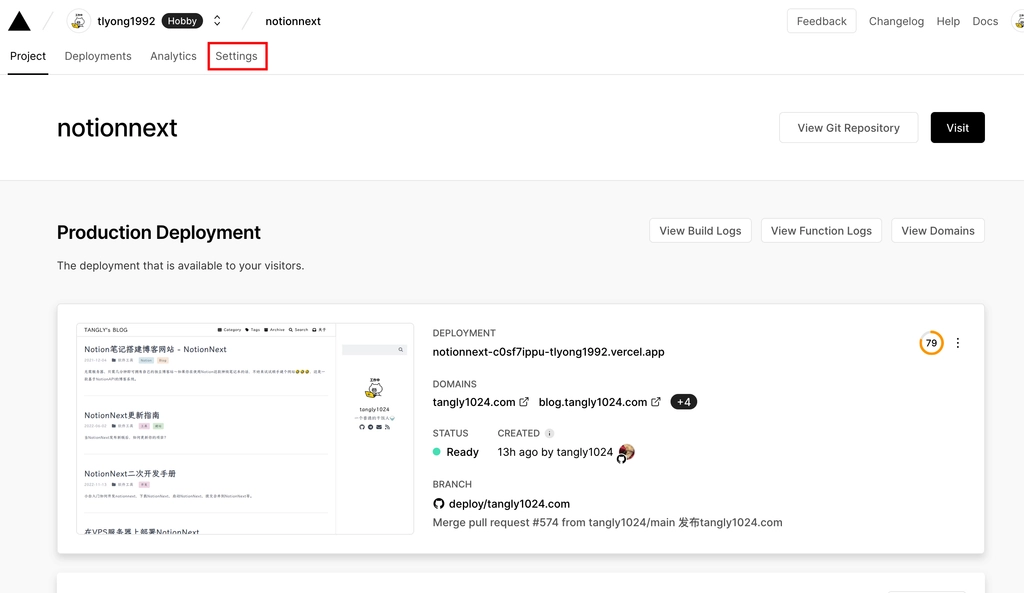Click the '13h ago by tangly1024' text

(555, 452)
